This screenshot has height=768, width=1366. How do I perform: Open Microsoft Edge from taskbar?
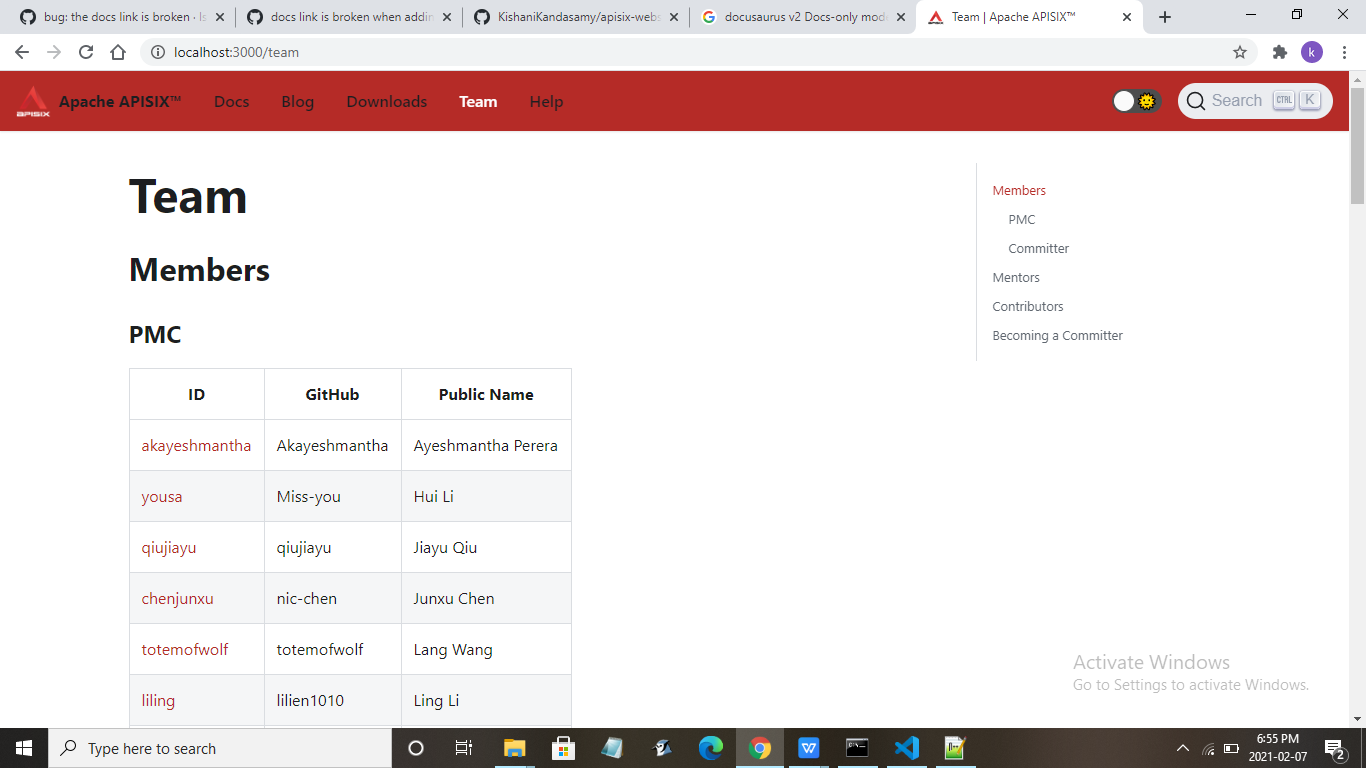click(x=711, y=748)
